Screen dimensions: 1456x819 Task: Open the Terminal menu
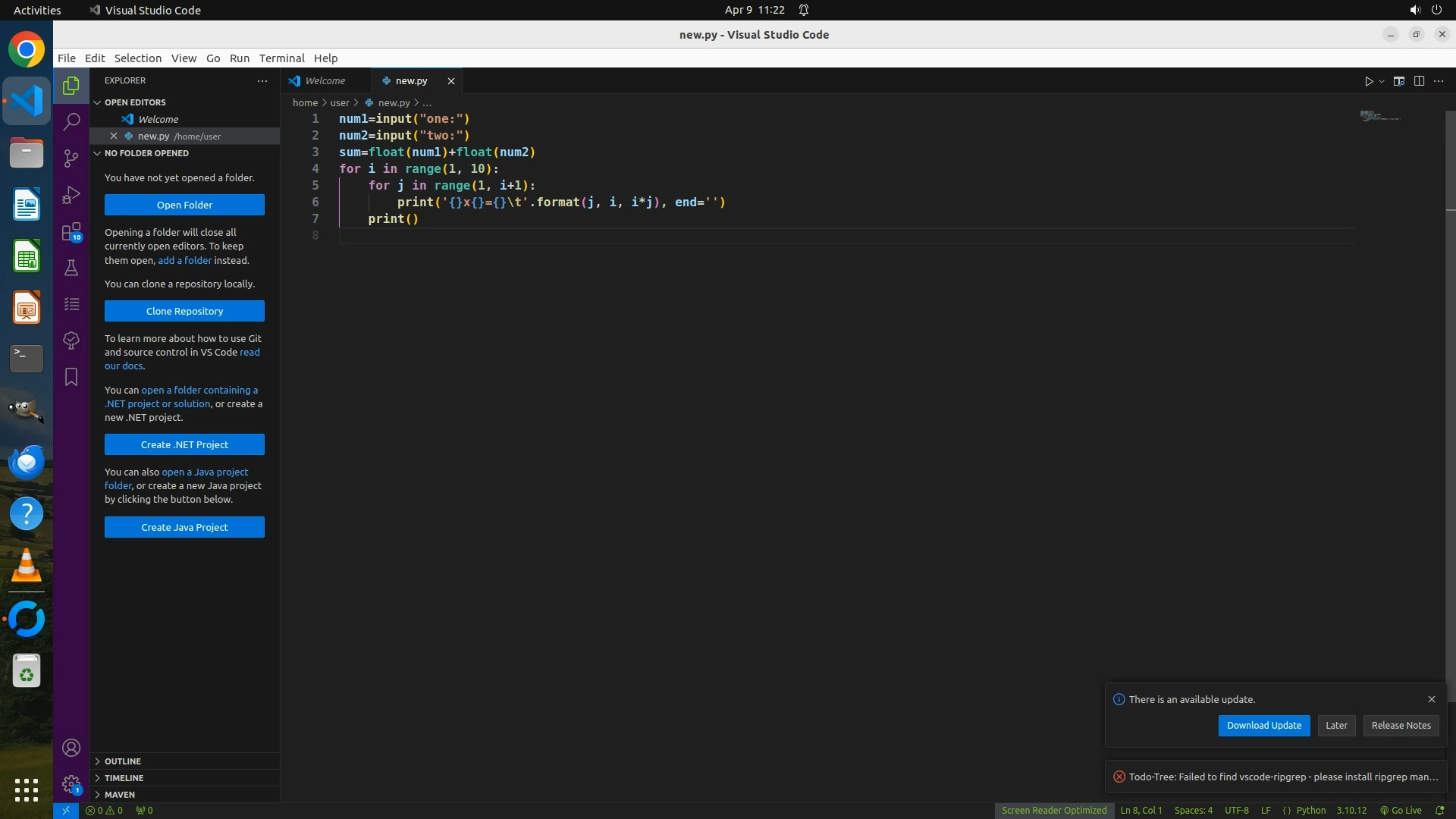tap(281, 58)
